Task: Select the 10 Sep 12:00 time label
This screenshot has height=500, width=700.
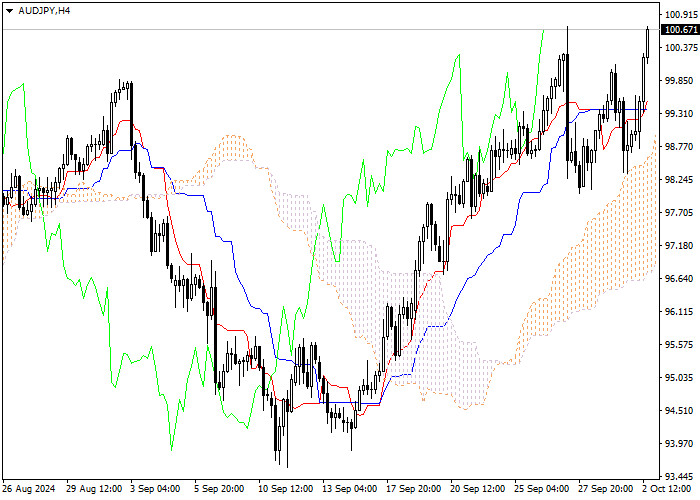Action: tap(286, 489)
